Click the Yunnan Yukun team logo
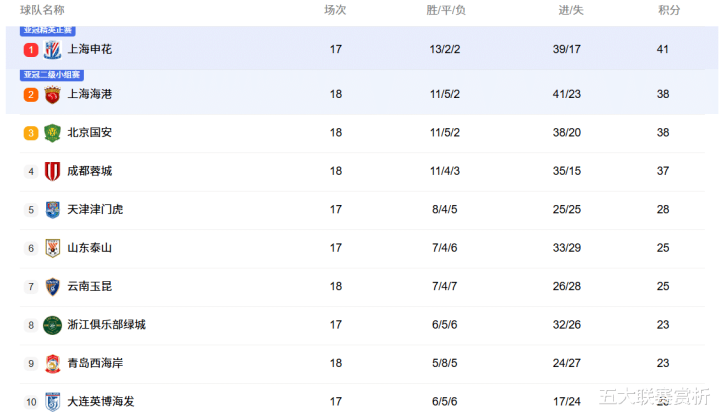This screenshot has height=417, width=719. click(53, 286)
